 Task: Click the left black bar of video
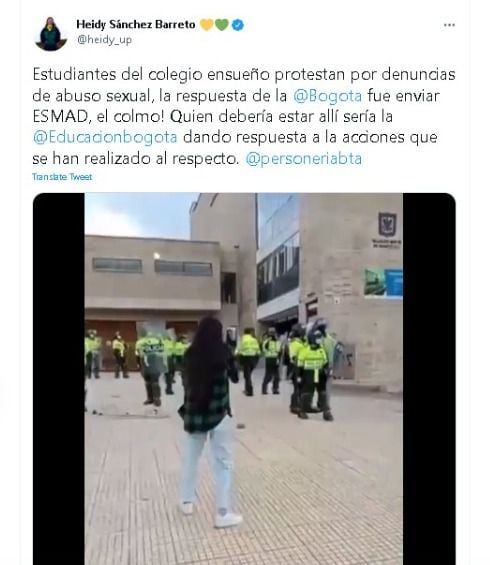[x=59, y=379]
